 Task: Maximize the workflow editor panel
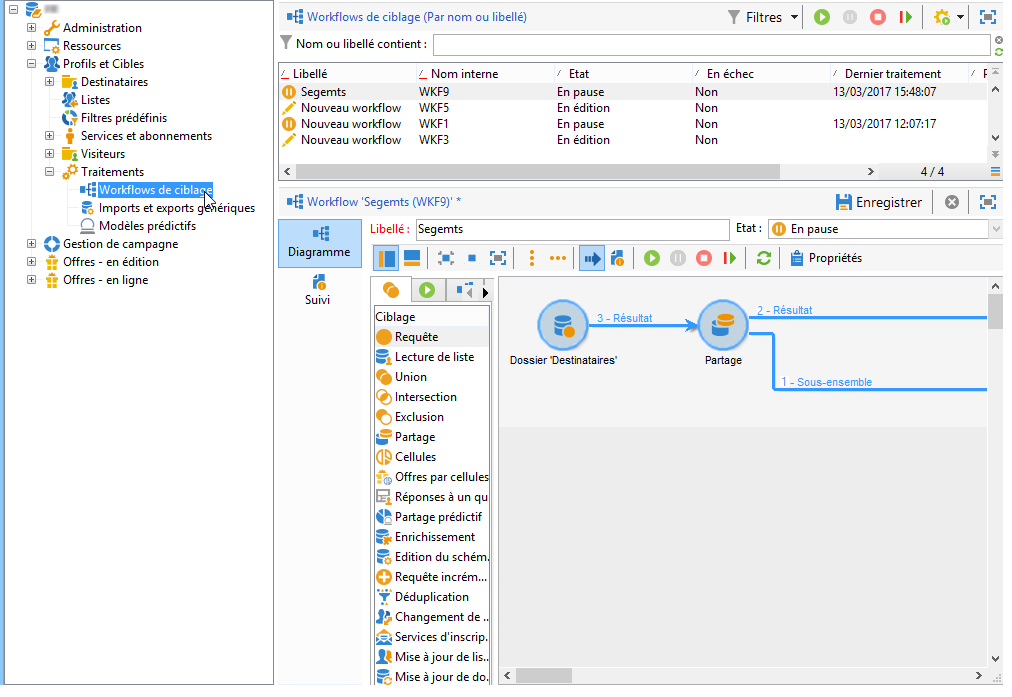click(x=987, y=203)
